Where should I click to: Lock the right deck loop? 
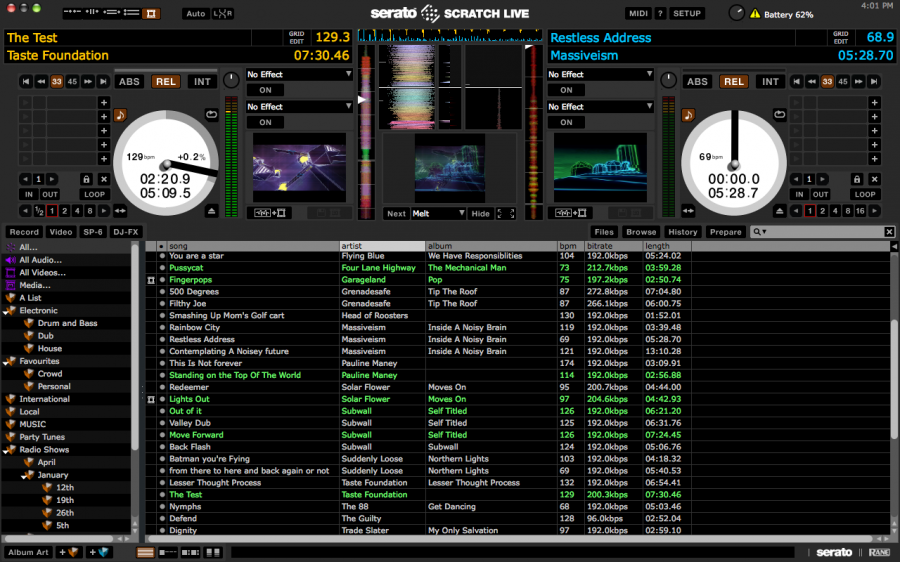point(856,179)
